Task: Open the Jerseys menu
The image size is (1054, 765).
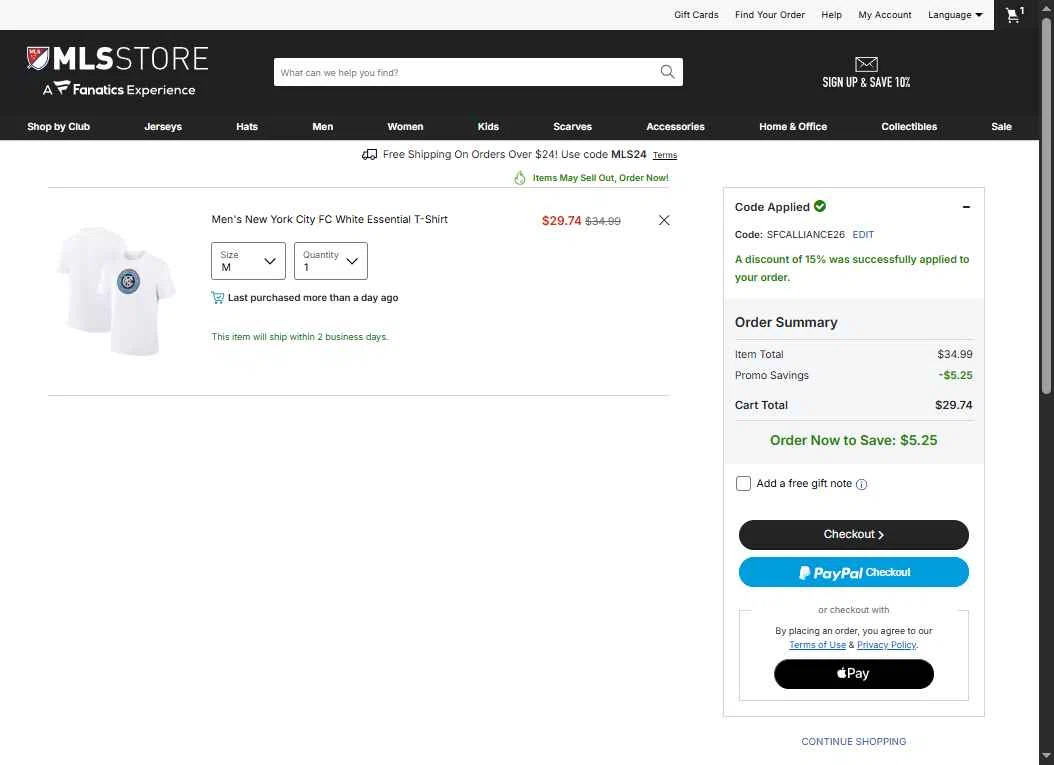Action: point(163,126)
